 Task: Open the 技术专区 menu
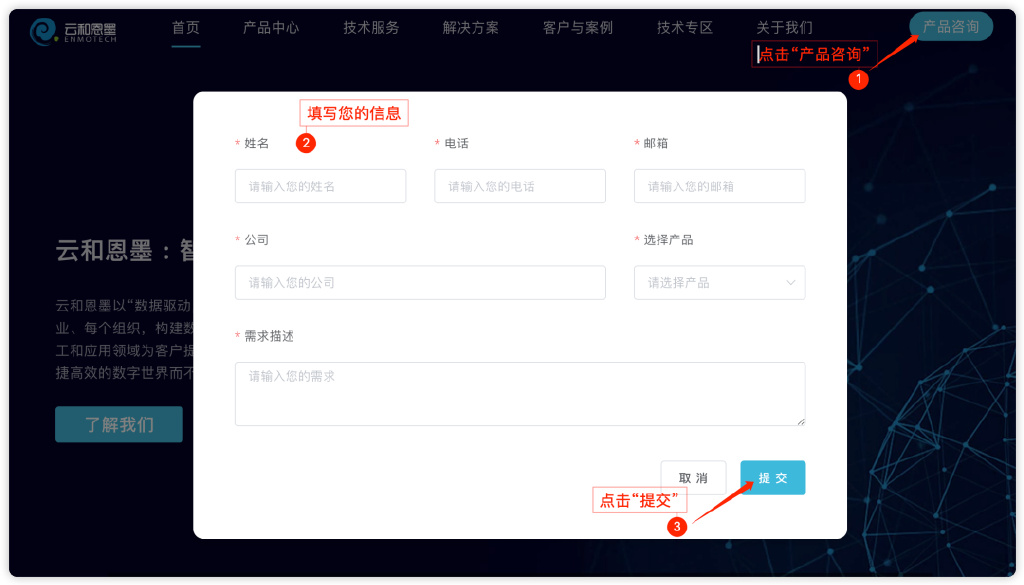click(684, 27)
